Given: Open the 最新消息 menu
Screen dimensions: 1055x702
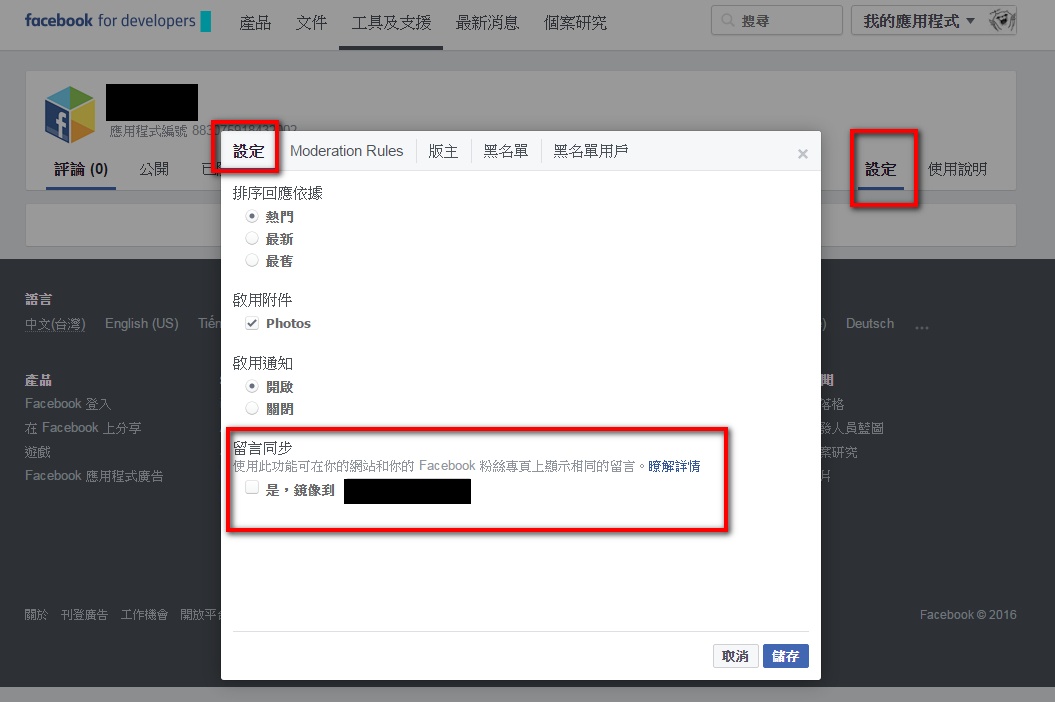Looking at the screenshot, I should pos(487,23).
